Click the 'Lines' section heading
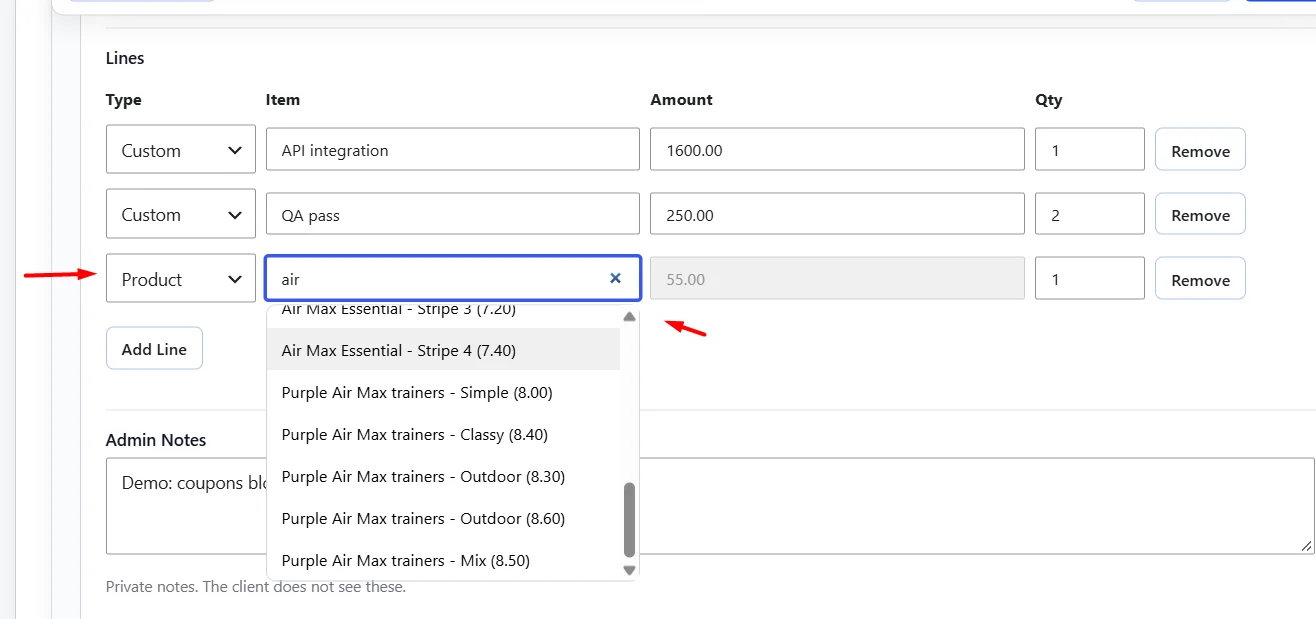This screenshot has width=1316, height=619. tap(125, 58)
